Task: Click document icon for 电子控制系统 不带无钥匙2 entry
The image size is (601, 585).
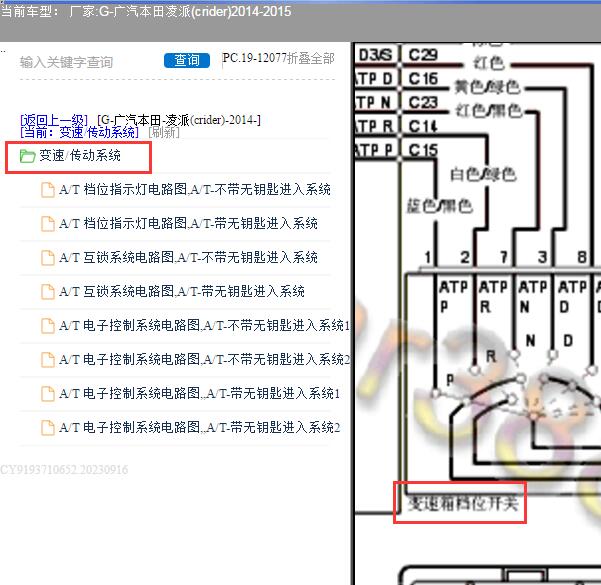Action: tap(48, 360)
